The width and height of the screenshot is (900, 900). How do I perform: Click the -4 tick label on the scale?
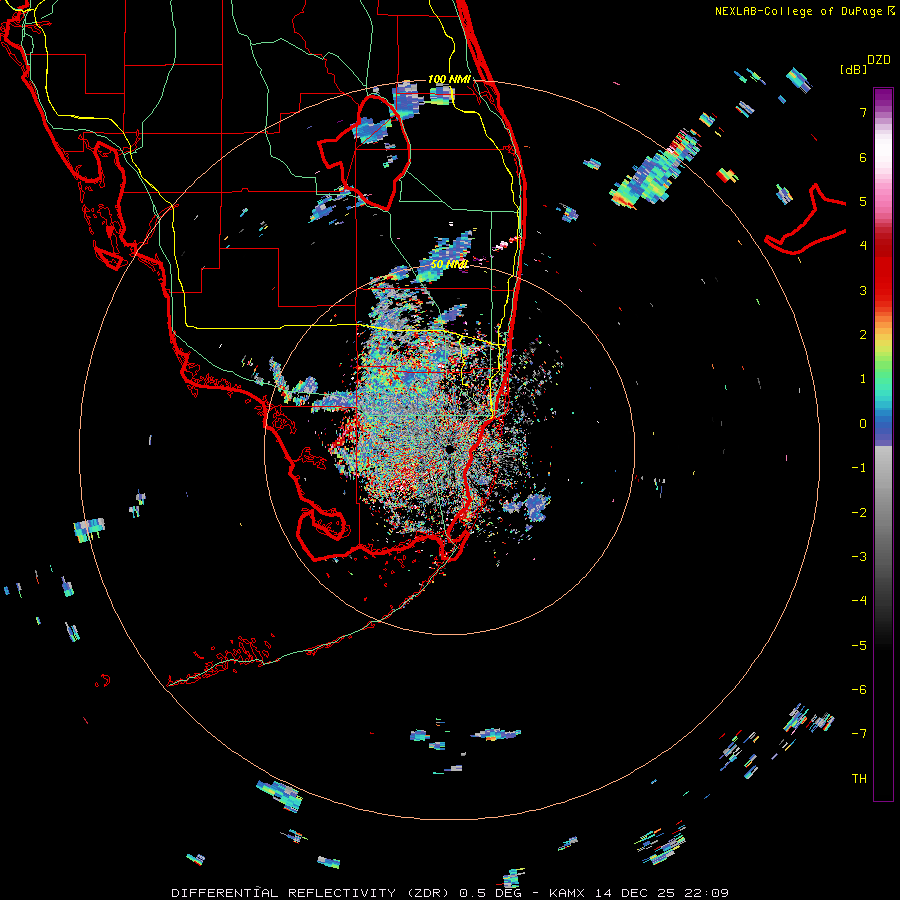(859, 601)
